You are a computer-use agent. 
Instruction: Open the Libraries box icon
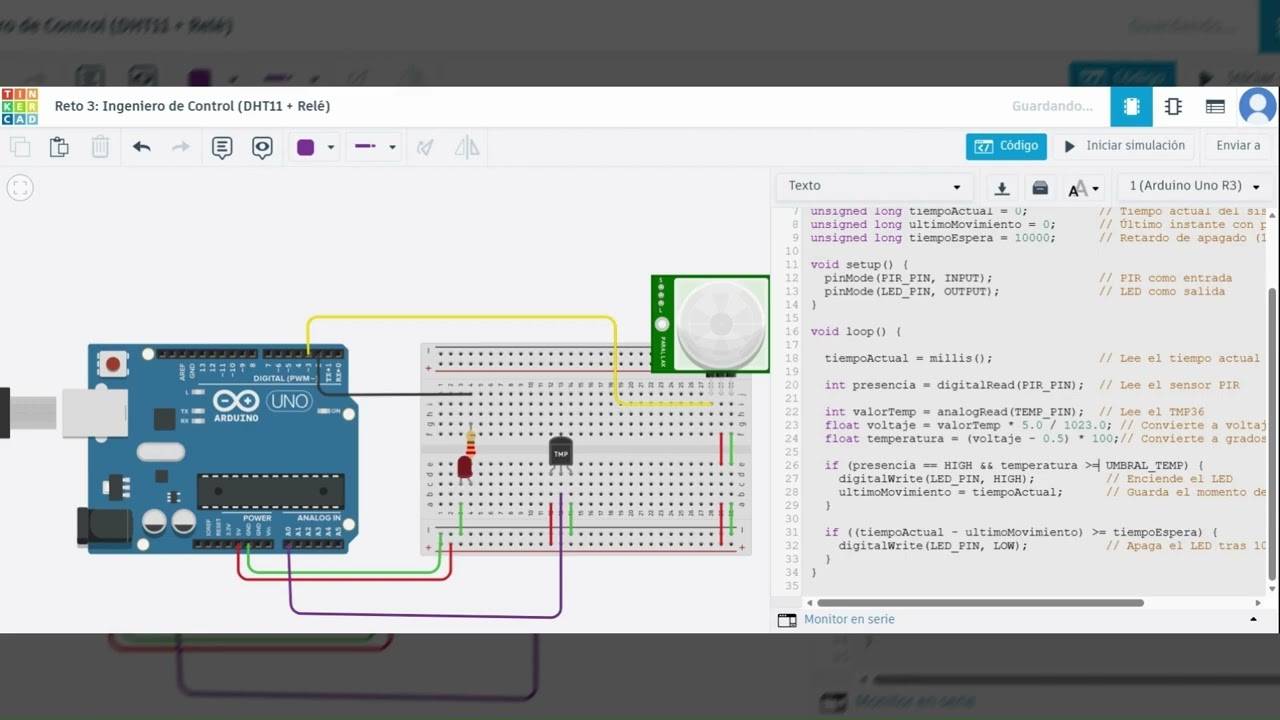pyautogui.click(x=1040, y=187)
